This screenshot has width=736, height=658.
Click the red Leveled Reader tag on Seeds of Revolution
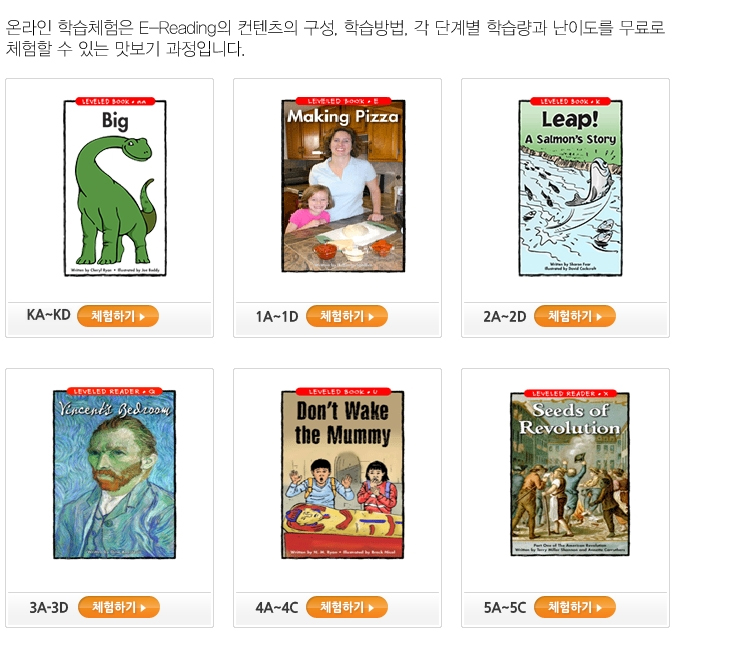pyautogui.click(x=570, y=393)
